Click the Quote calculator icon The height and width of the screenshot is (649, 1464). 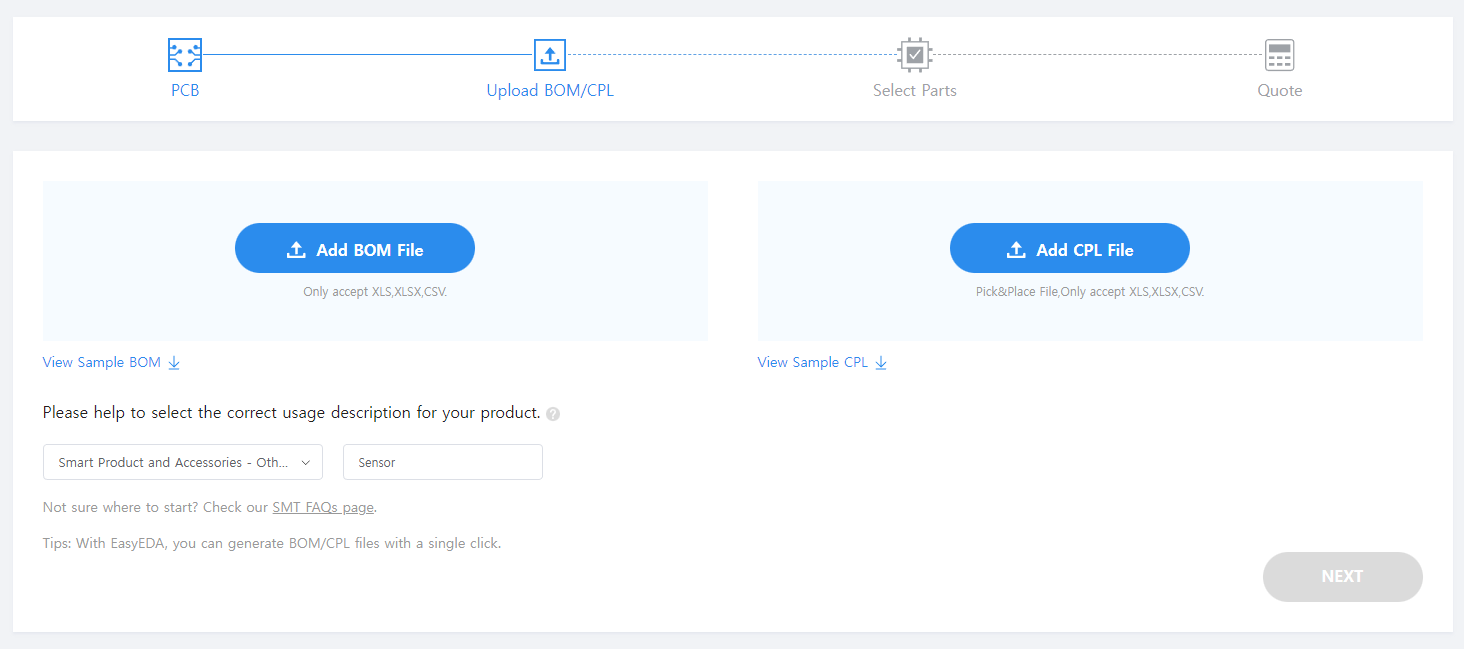pyautogui.click(x=1279, y=55)
